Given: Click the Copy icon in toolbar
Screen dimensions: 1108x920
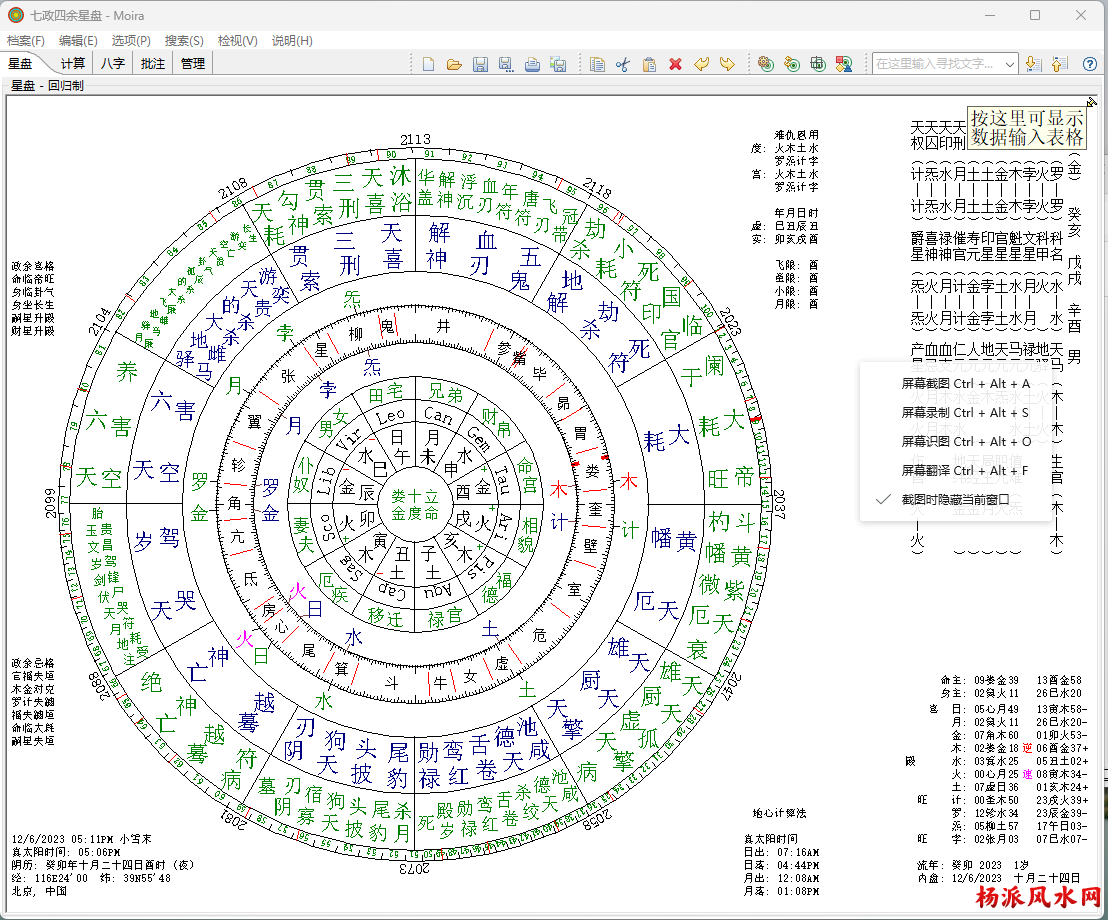Looking at the screenshot, I should [x=597, y=64].
